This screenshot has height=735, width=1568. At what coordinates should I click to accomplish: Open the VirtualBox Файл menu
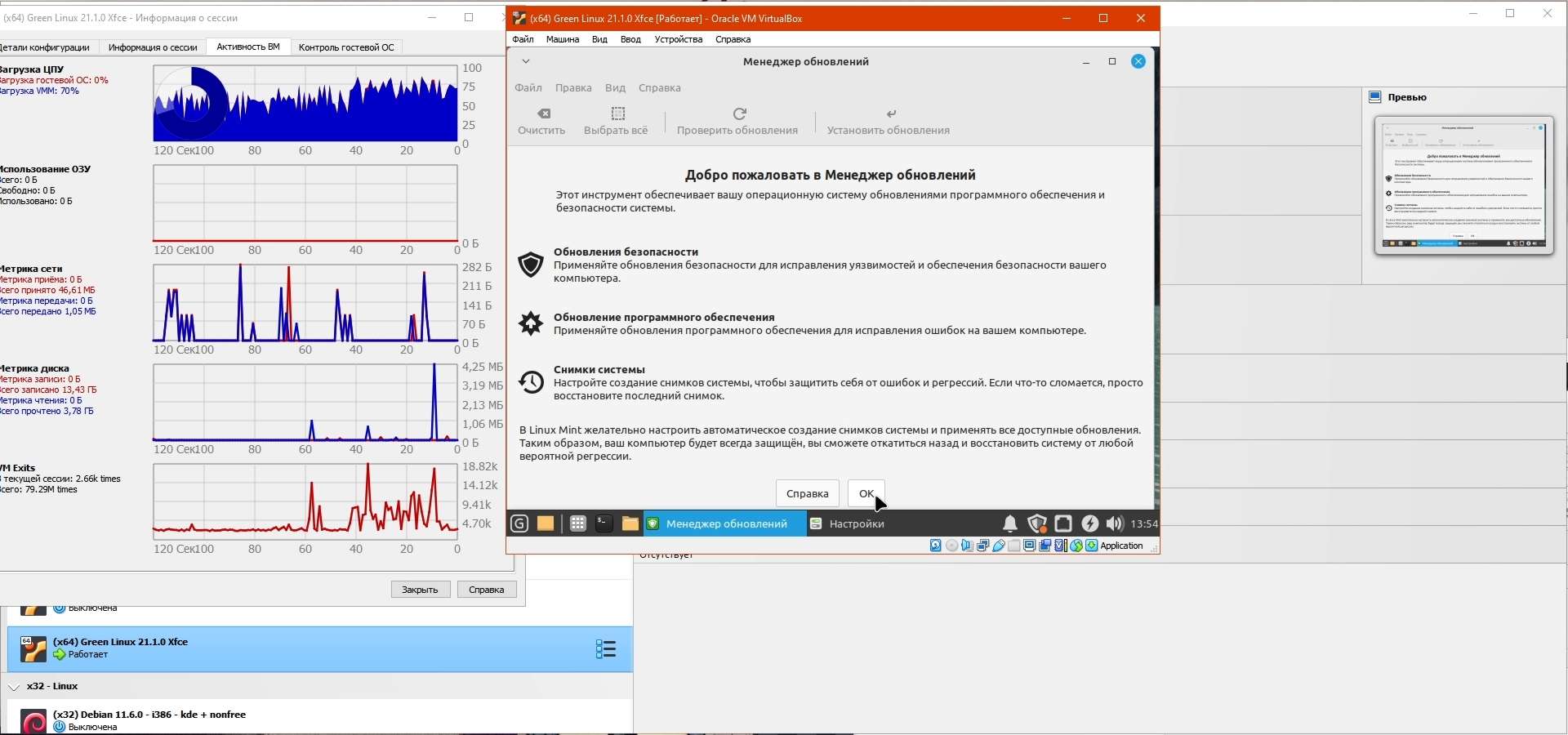pyautogui.click(x=523, y=39)
